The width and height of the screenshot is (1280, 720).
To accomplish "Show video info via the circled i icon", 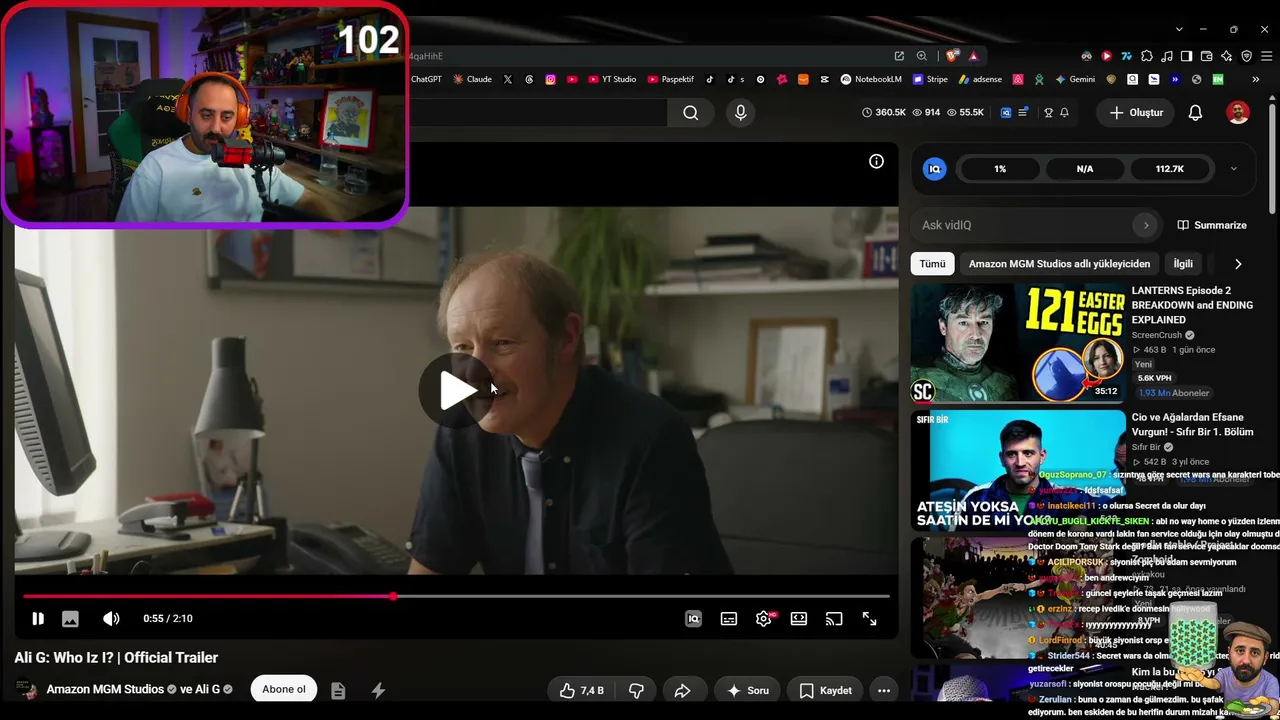I will coord(876,161).
